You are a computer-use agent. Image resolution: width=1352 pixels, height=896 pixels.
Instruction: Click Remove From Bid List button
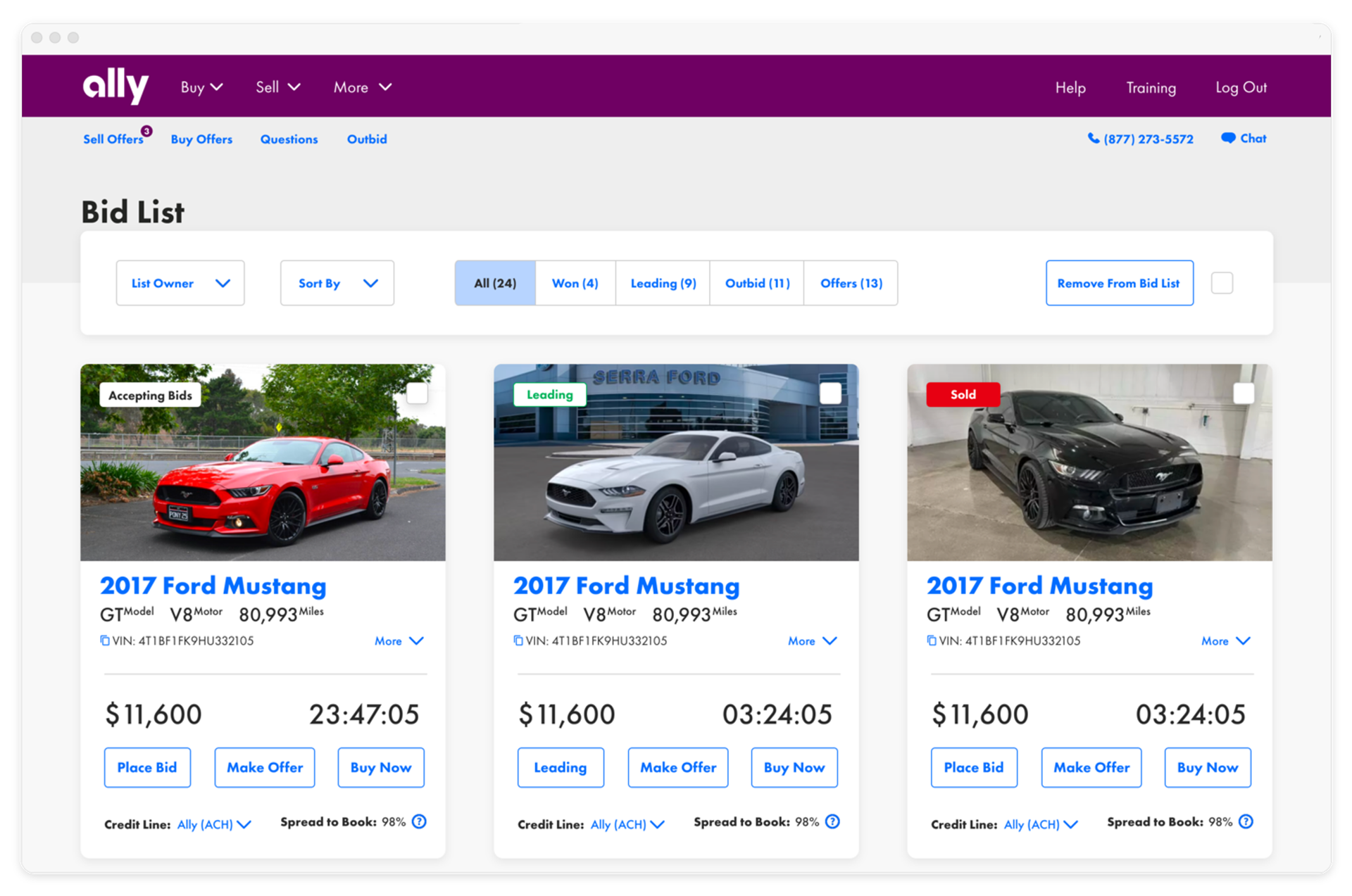pos(1120,283)
